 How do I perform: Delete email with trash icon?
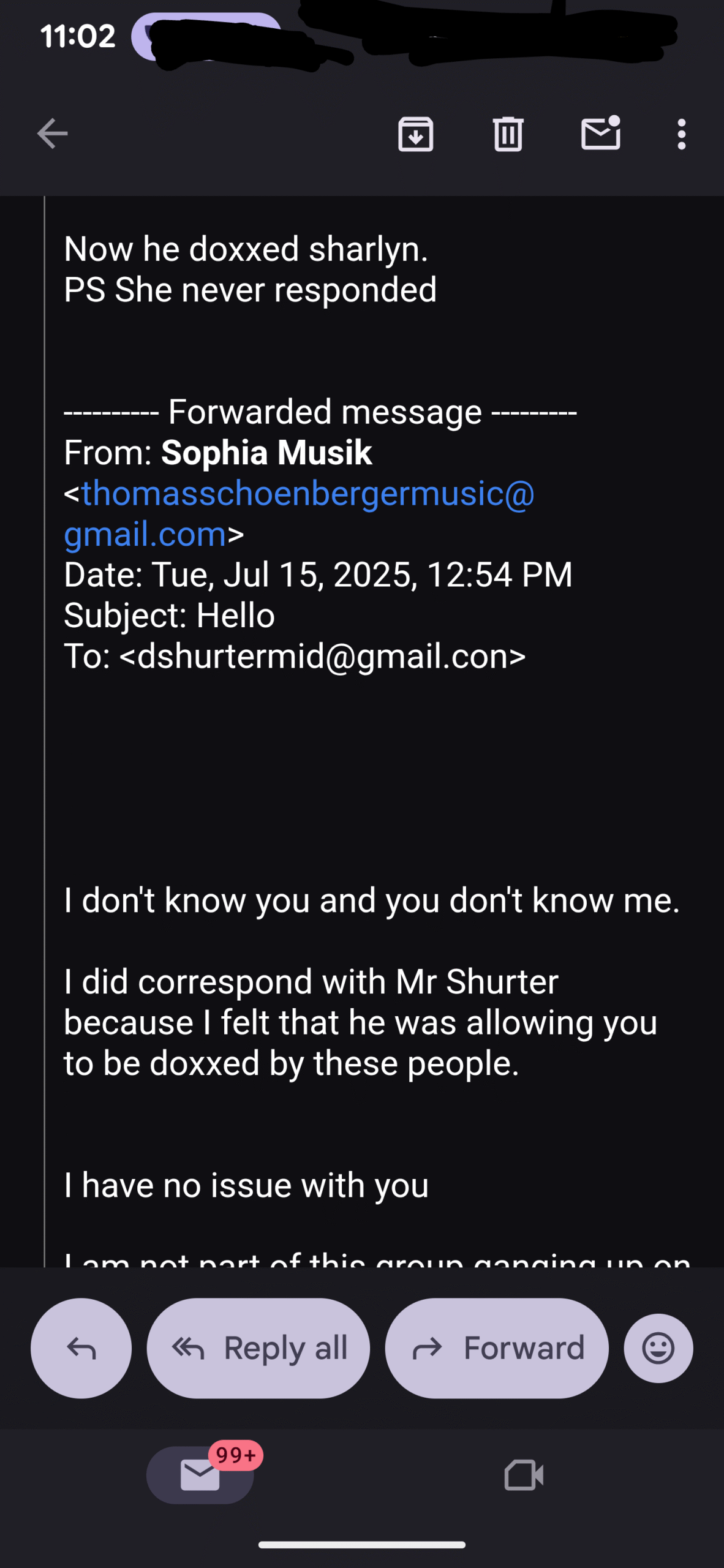(x=508, y=134)
